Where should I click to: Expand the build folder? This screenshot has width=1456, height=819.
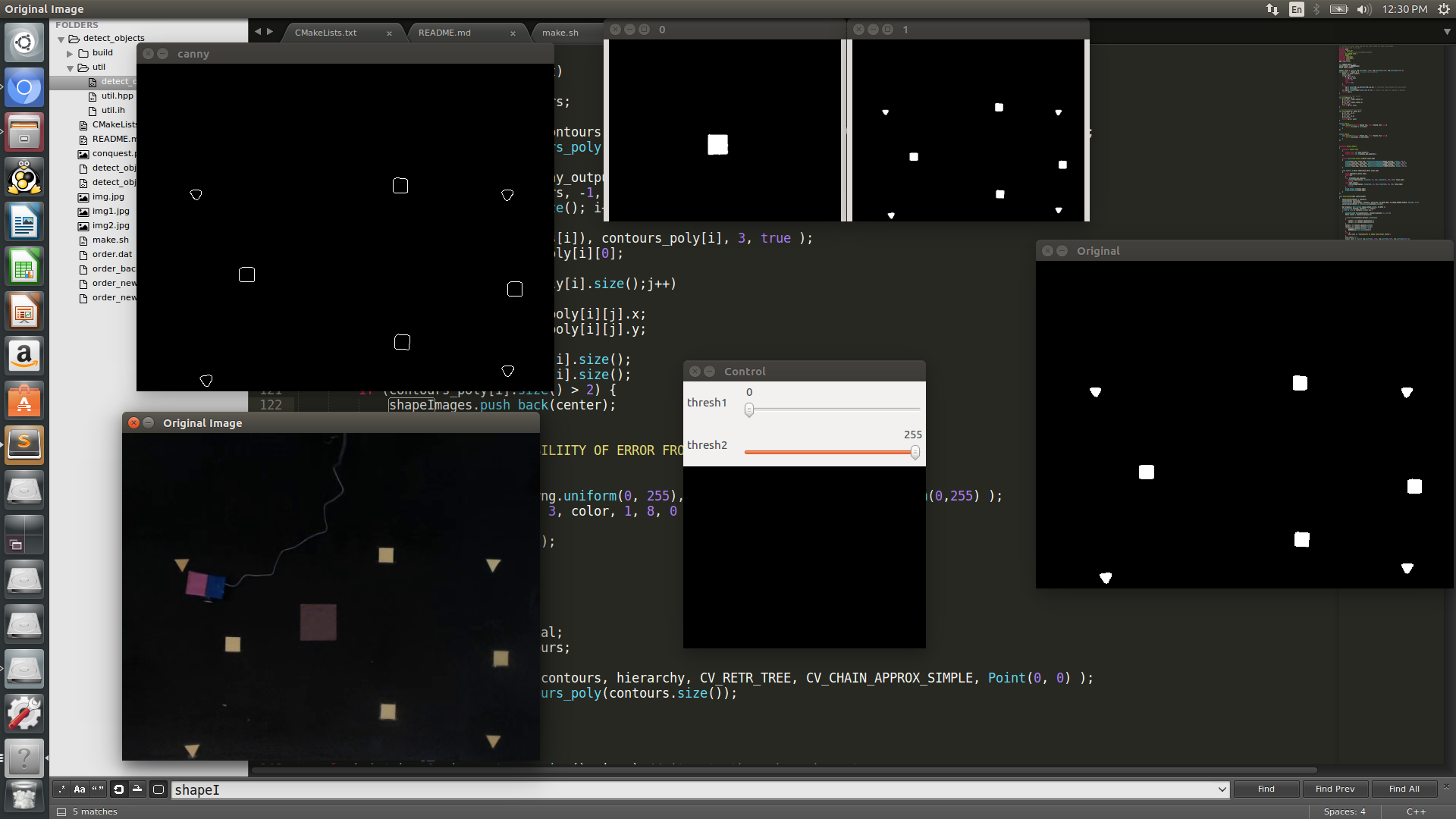[70, 53]
